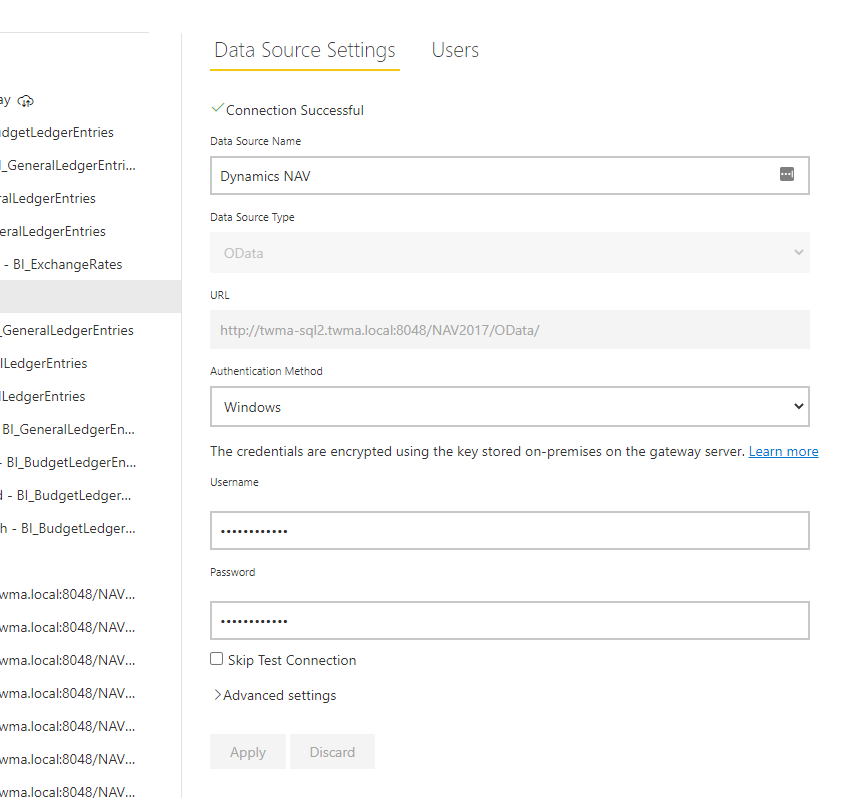Image resolution: width=854 pixels, height=798 pixels.
Task: Enable the Skip Test Connection checkbox
Action: [x=216, y=658]
